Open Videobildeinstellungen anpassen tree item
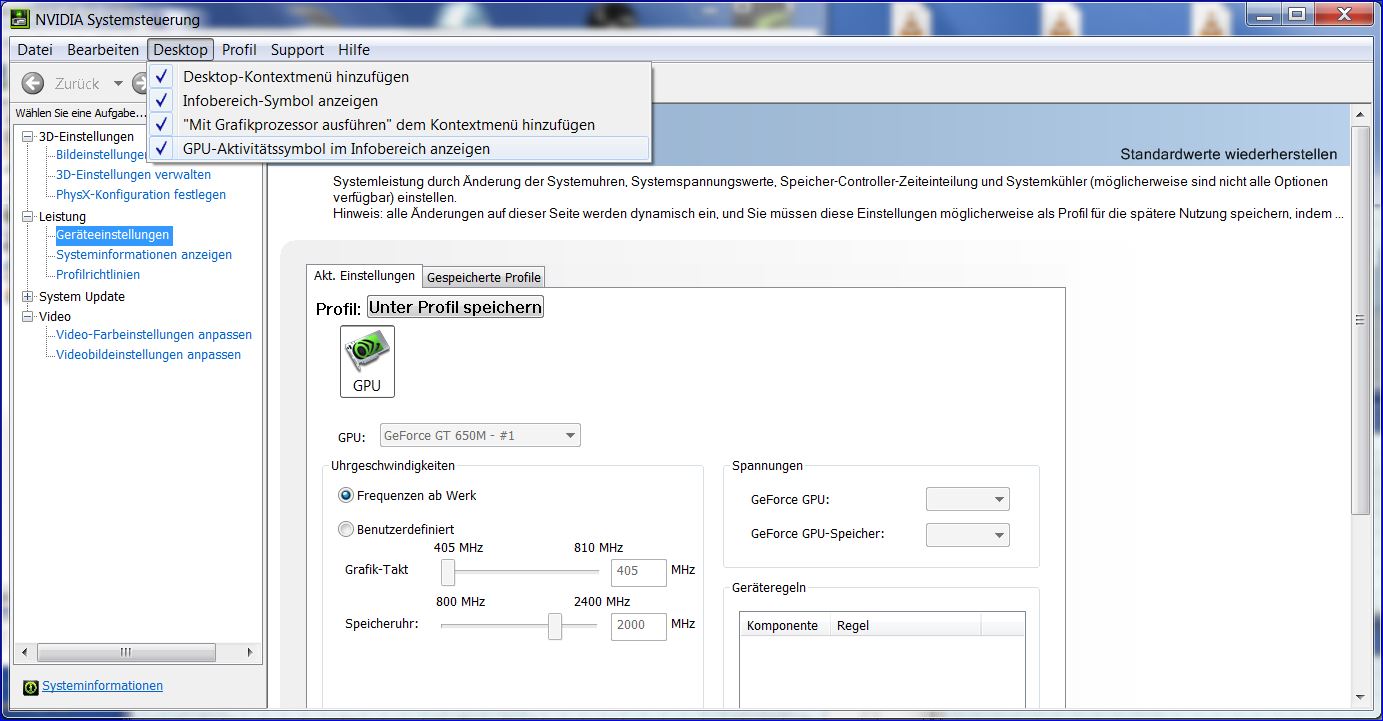This screenshot has height=721, width=1383. 148,354
